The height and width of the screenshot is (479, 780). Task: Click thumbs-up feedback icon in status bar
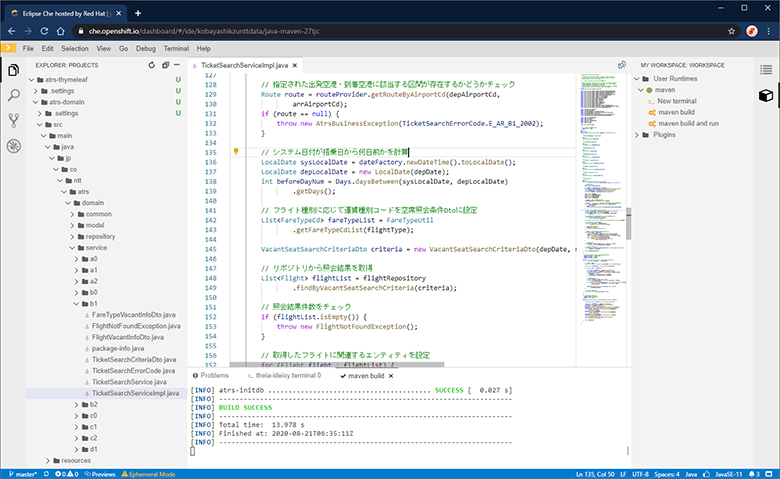point(705,474)
